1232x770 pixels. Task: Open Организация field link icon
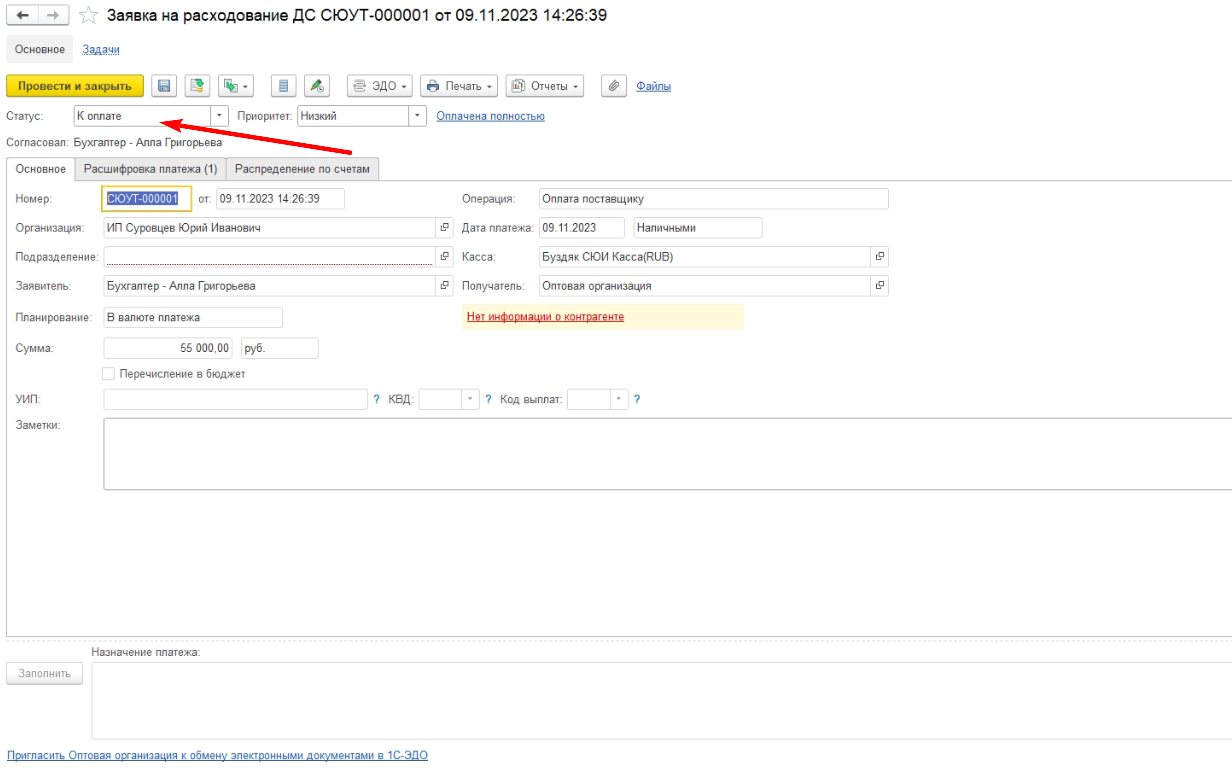pyautogui.click(x=445, y=228)
